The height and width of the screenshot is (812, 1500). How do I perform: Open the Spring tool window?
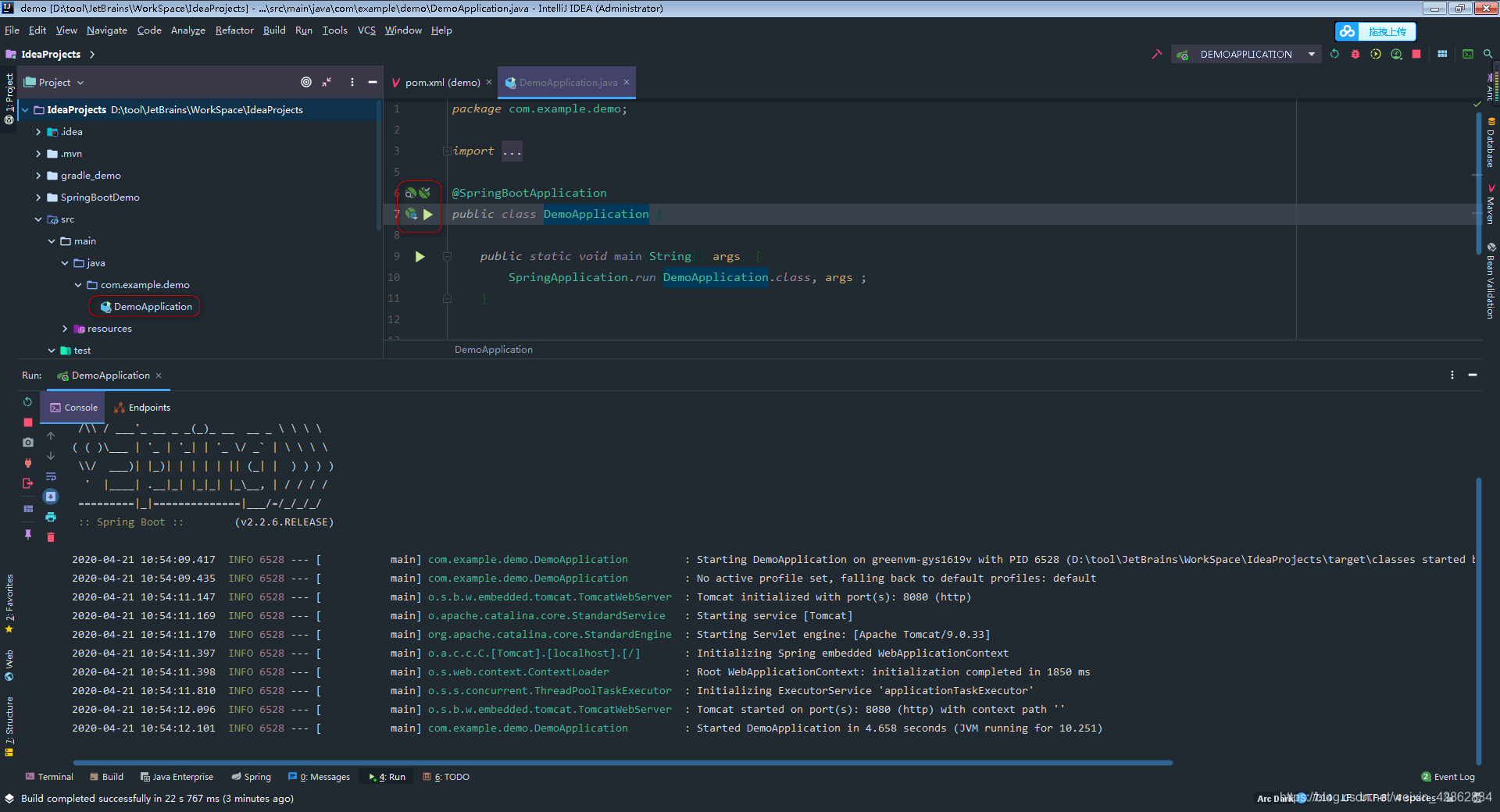point(252,777)
